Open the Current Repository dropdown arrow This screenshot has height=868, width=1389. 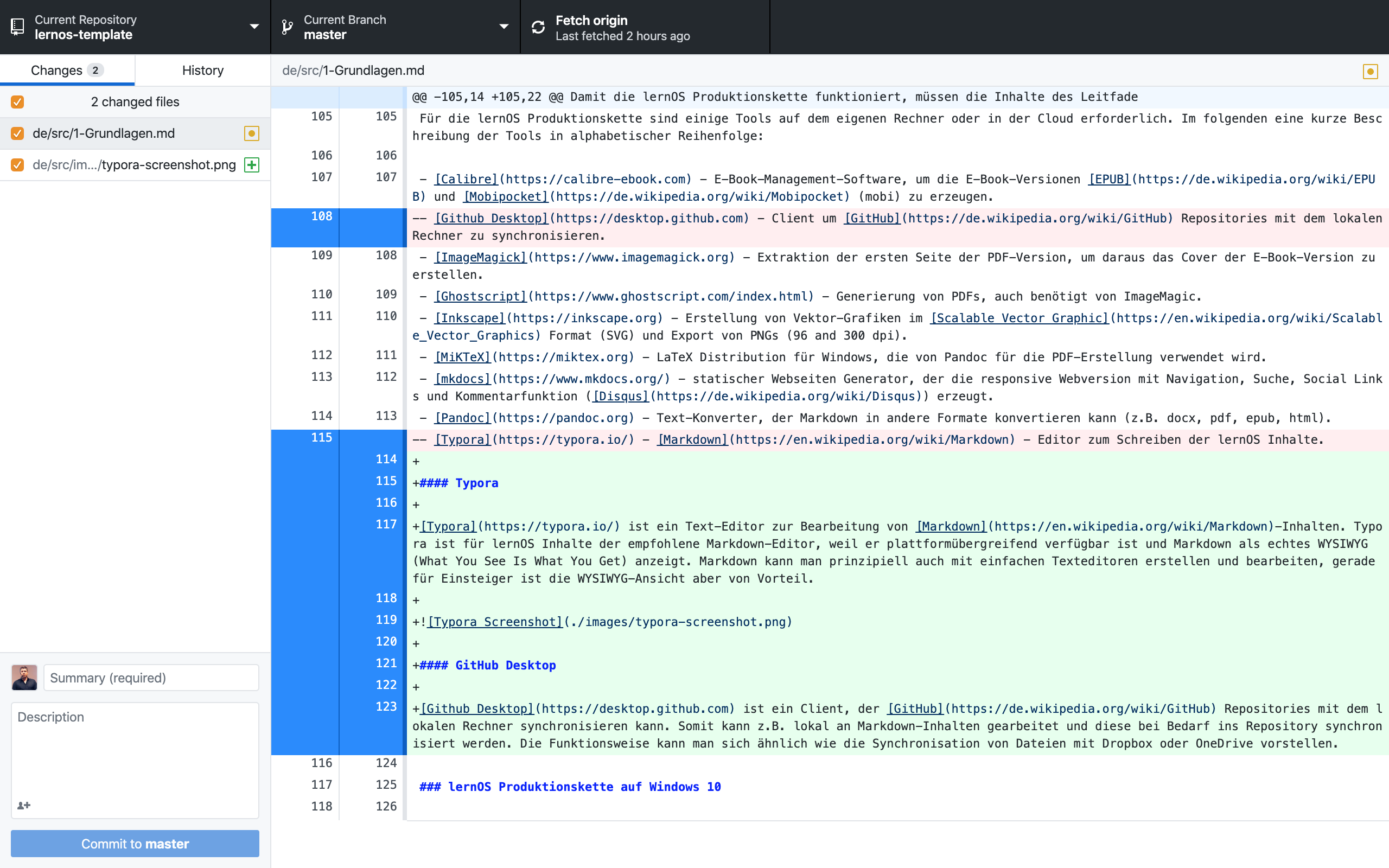[x=254, y=27]
